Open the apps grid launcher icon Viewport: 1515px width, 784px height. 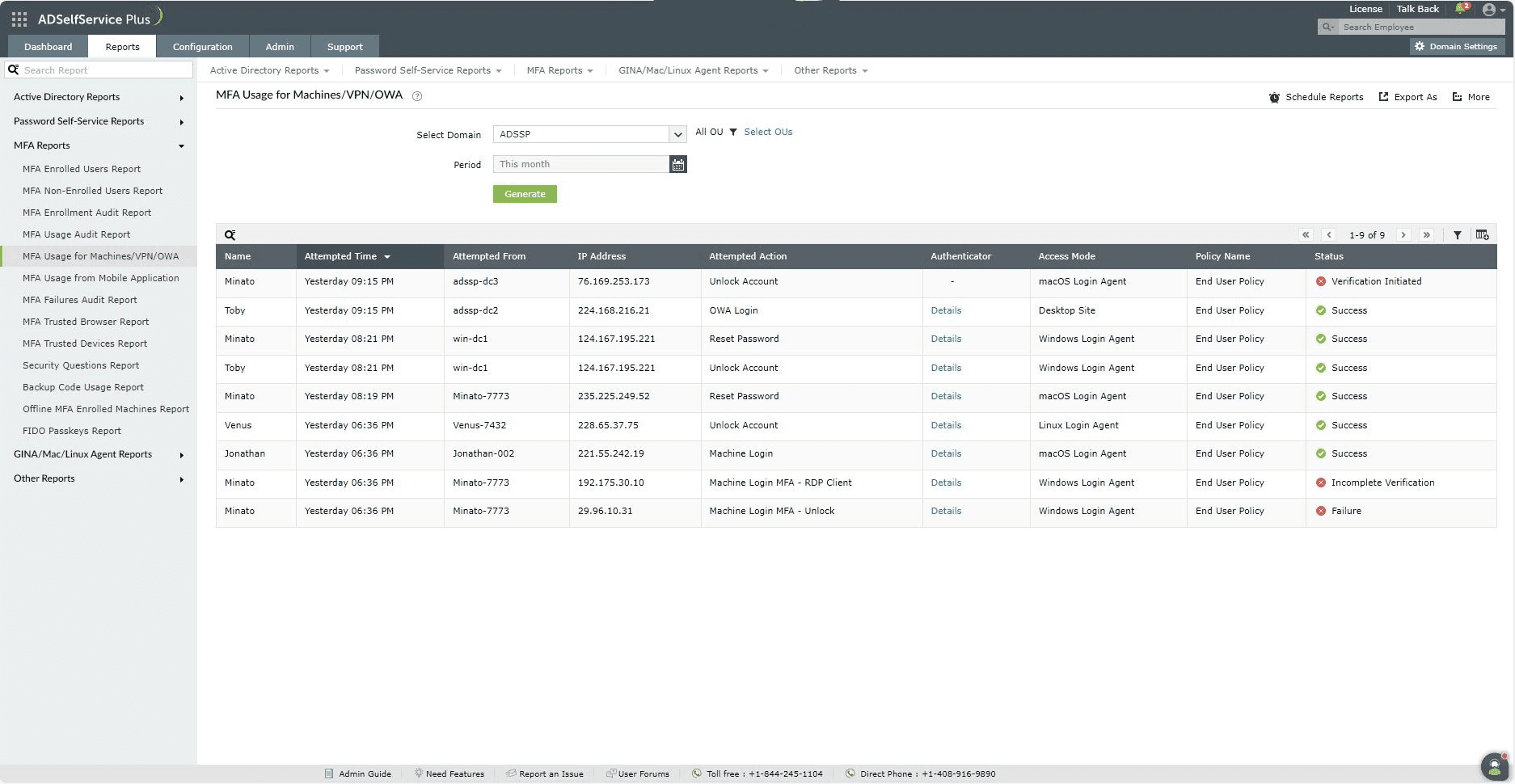pos(19,19)
